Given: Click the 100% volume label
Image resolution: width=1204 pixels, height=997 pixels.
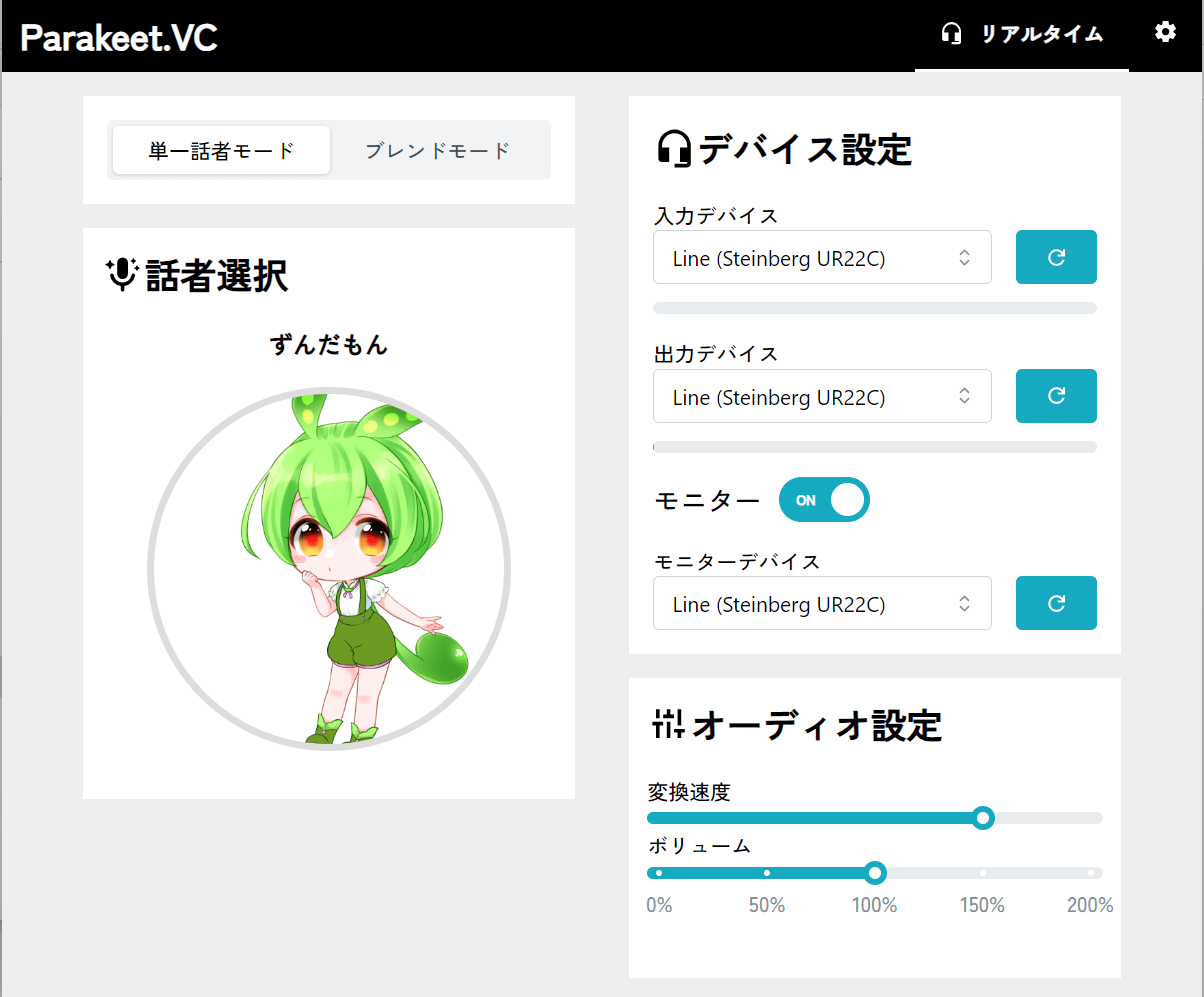Looking at the screenshot, I should (875, 906).
